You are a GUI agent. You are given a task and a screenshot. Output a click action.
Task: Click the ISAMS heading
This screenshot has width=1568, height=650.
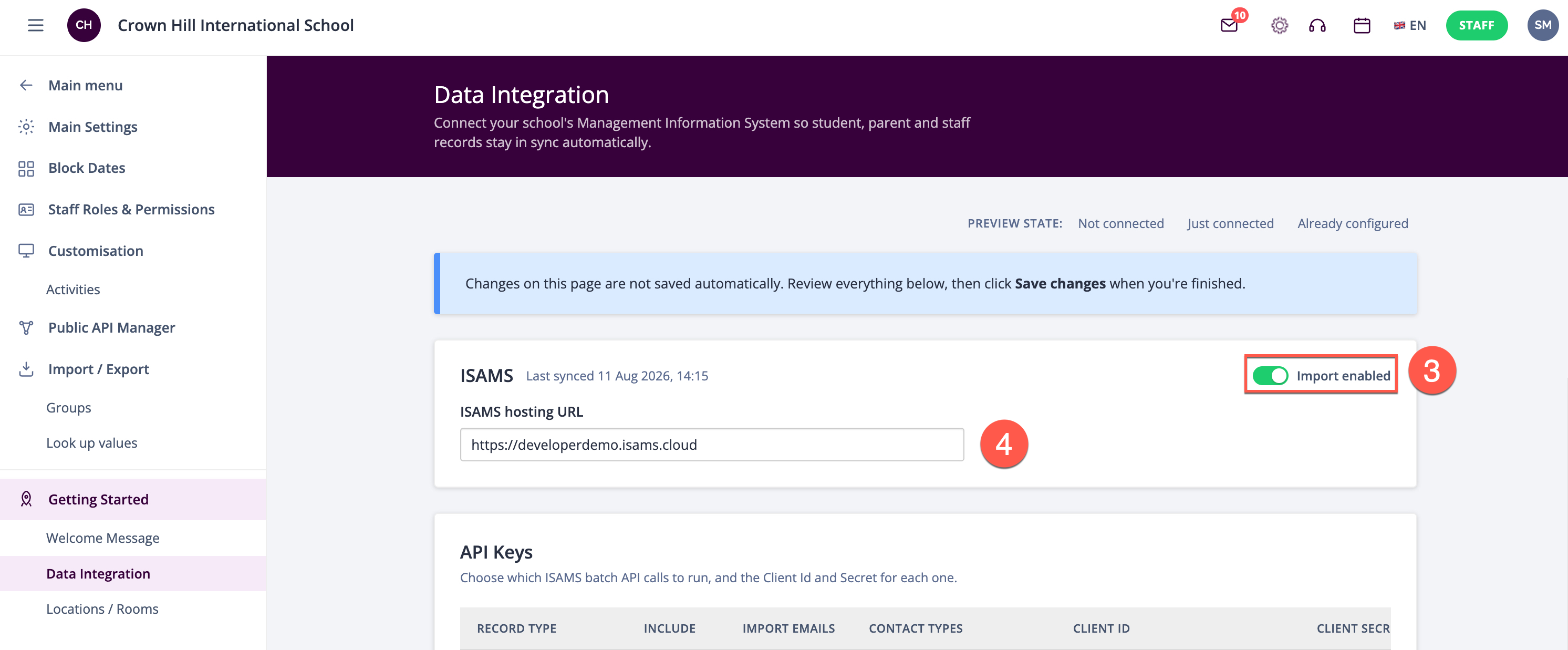(x=486, y=376)
